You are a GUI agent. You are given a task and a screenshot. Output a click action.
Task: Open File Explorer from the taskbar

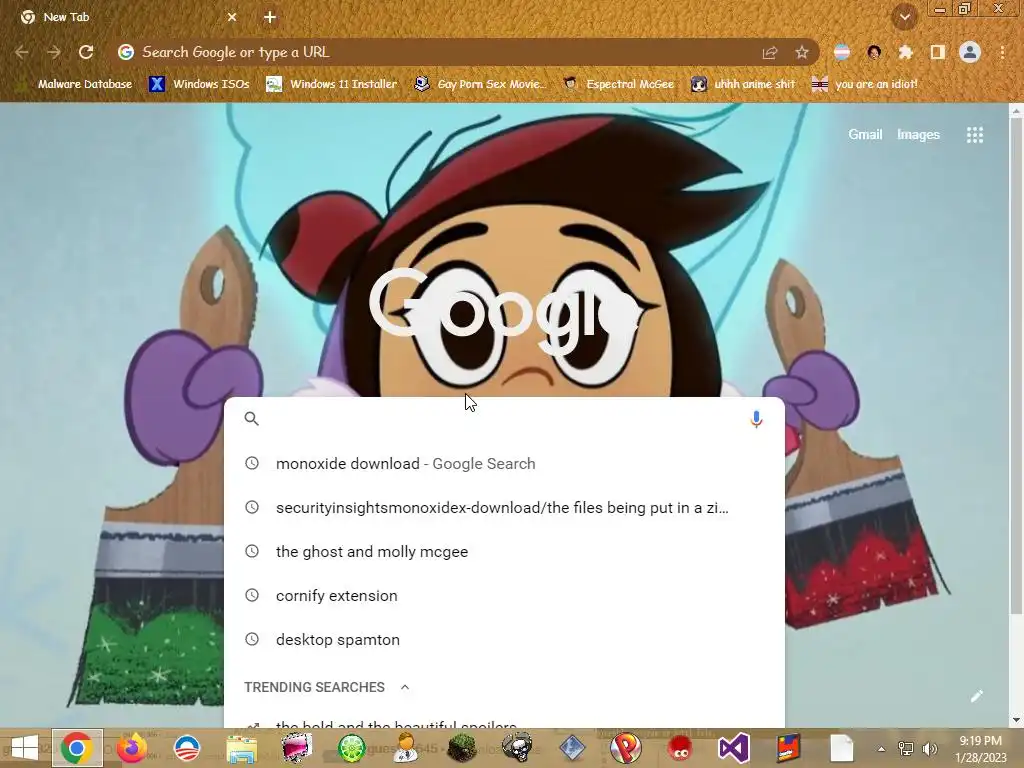tap(242, 748)
